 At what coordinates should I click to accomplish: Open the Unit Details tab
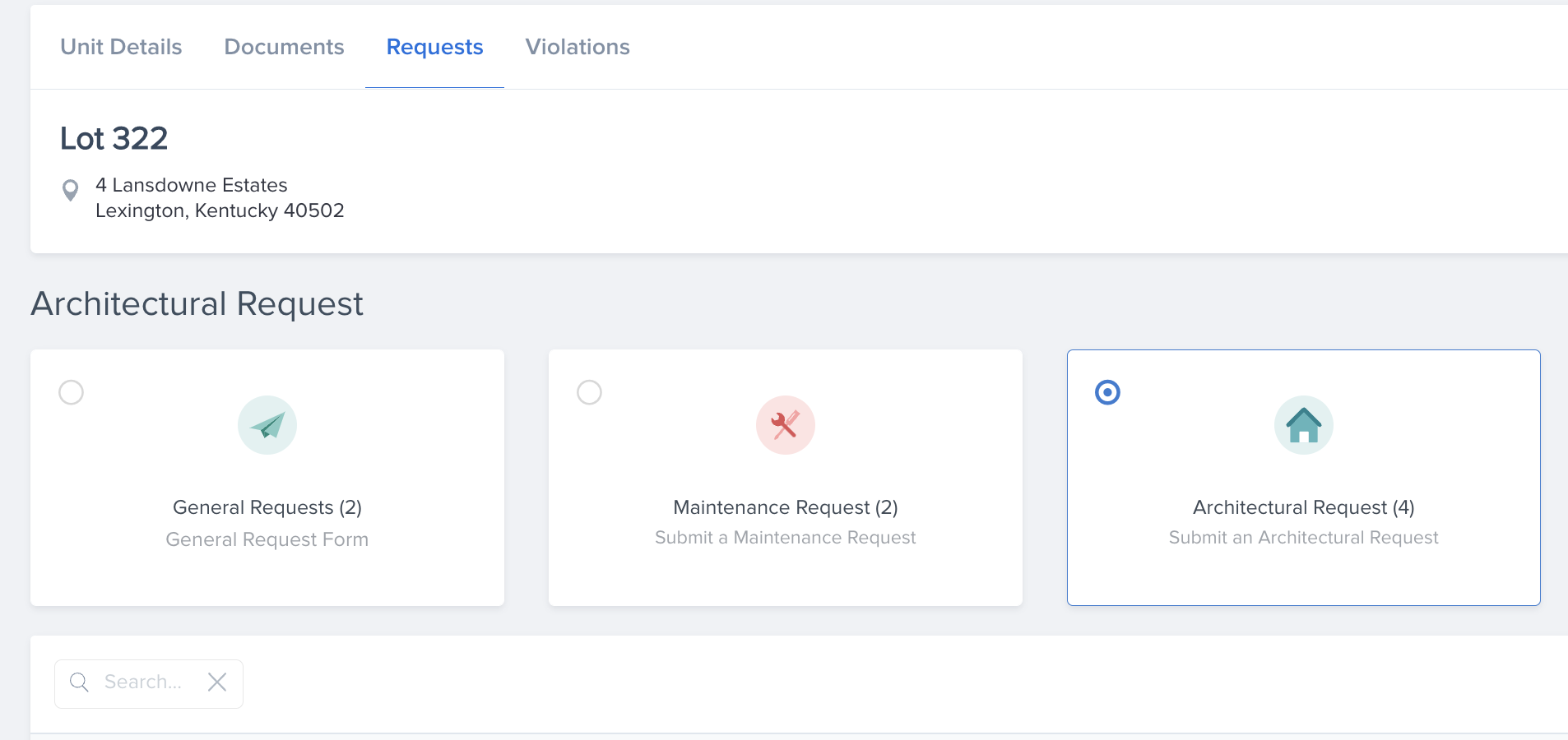[x=121, y=47]
